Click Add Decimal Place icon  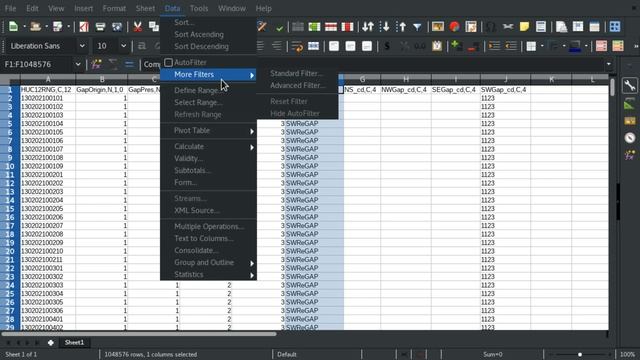point(456,46)
